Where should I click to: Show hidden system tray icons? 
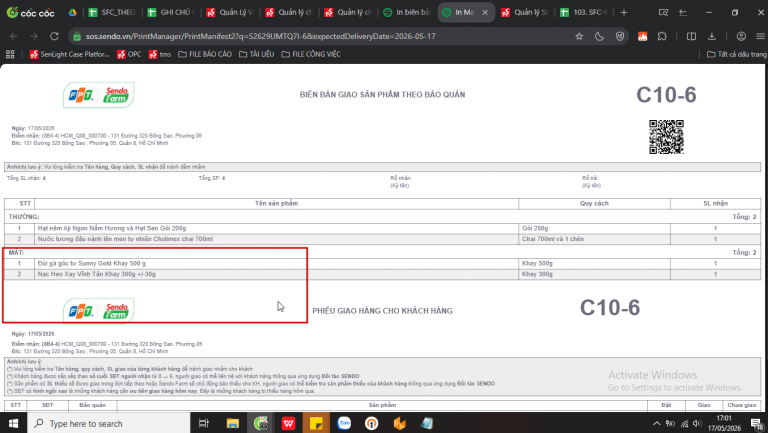pyautogui.click(x=656, y=424)
